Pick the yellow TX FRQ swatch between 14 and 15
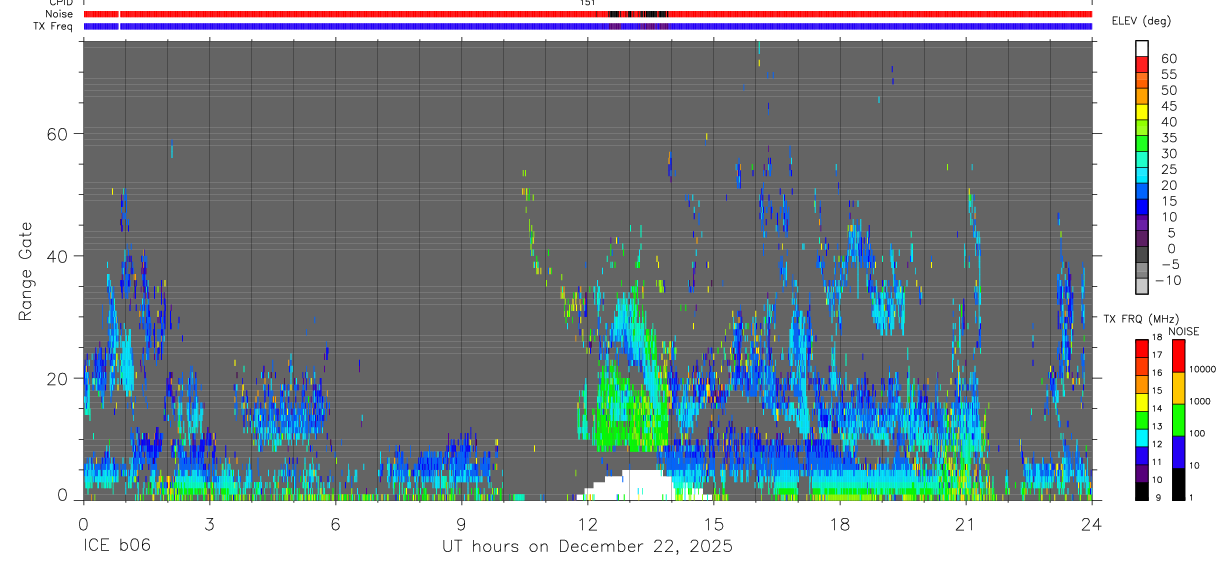The height and width of the screenshot is (567, 1228). coord(1142,401)
